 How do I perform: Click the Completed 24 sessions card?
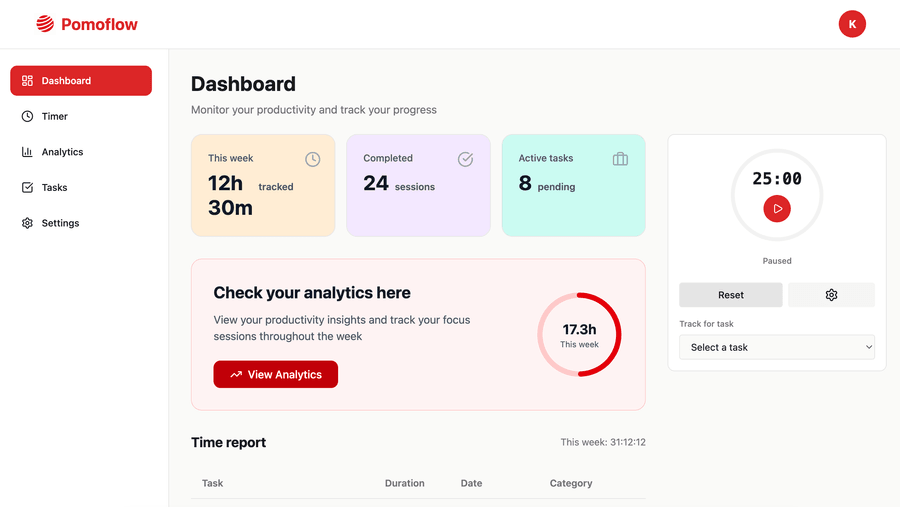(x=418, y=185)
